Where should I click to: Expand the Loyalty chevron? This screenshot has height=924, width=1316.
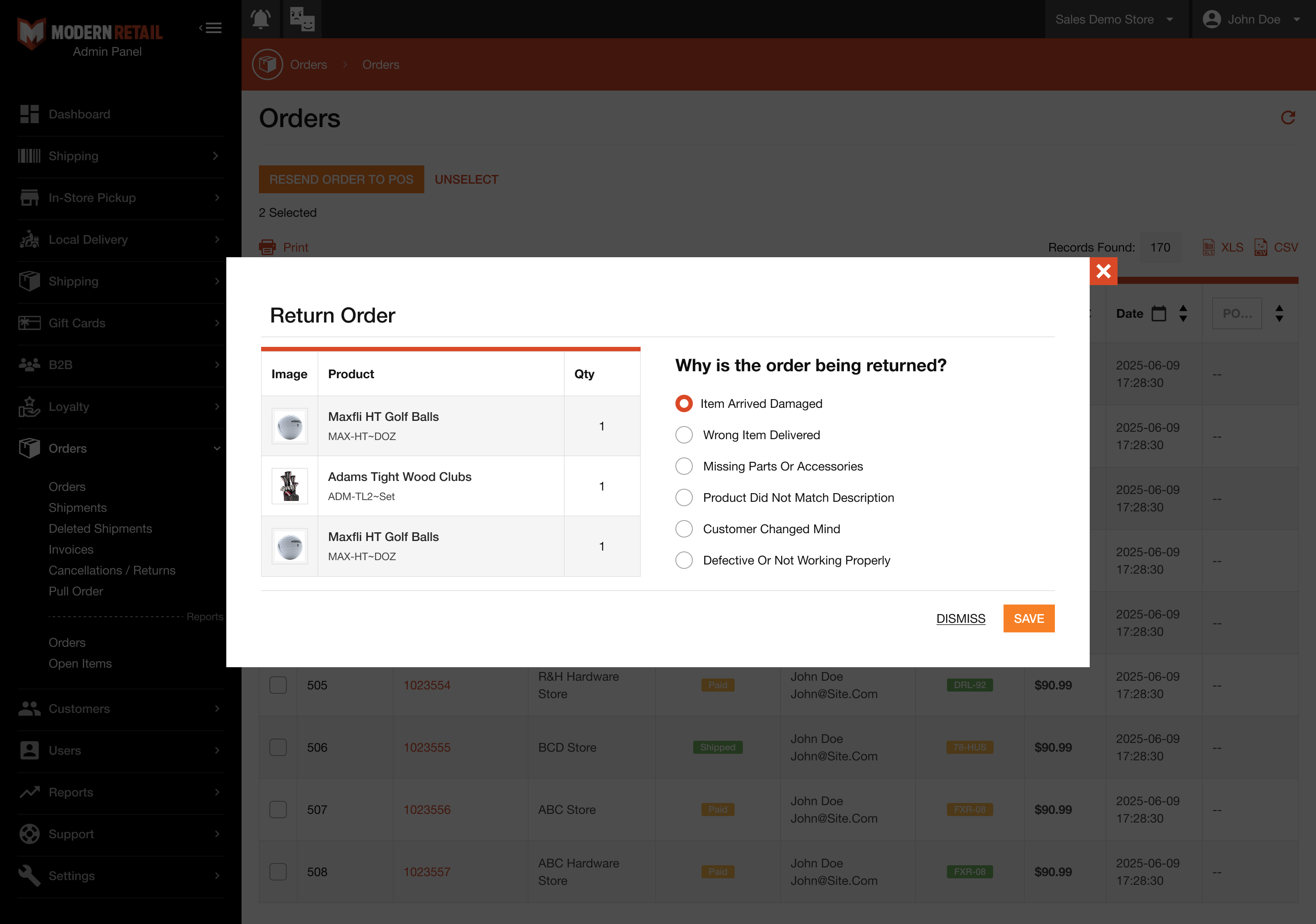(x=217, y=407)
